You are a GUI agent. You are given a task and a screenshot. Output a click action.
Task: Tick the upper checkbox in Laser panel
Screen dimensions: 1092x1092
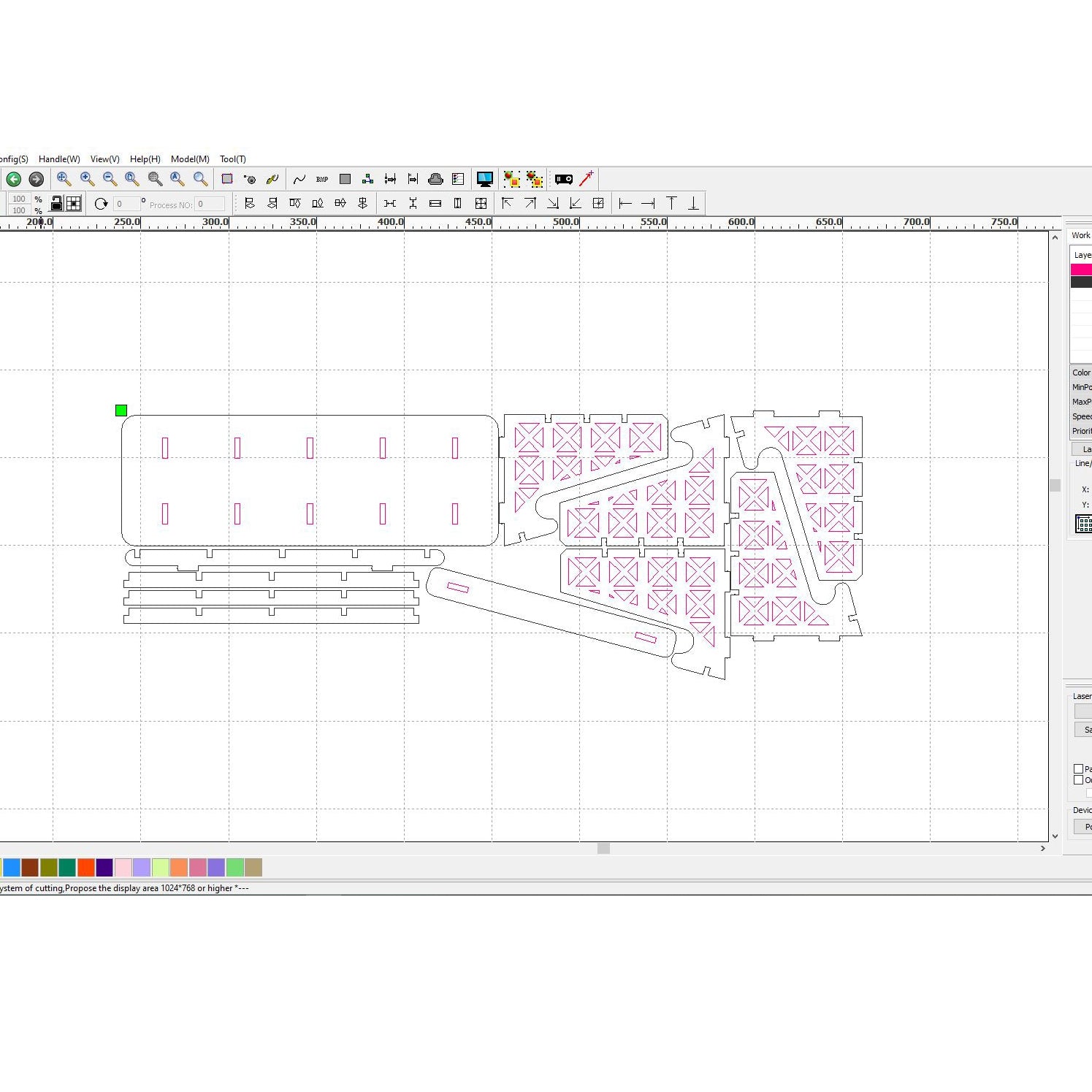click(x=1078, y=768)
